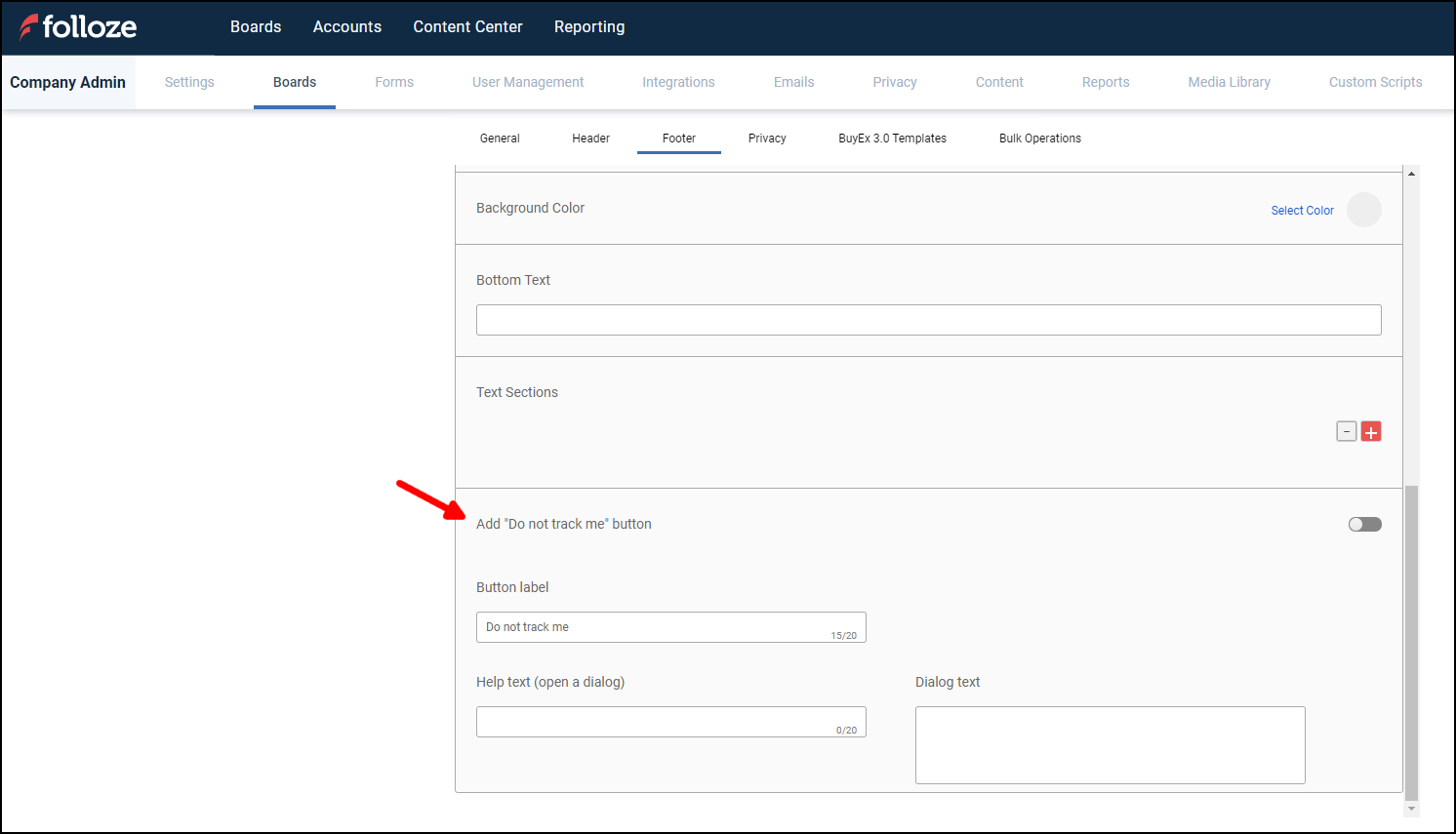1456x834 pixels.
Task: Click the Bottom Text input field
Action: coord(928,320)
